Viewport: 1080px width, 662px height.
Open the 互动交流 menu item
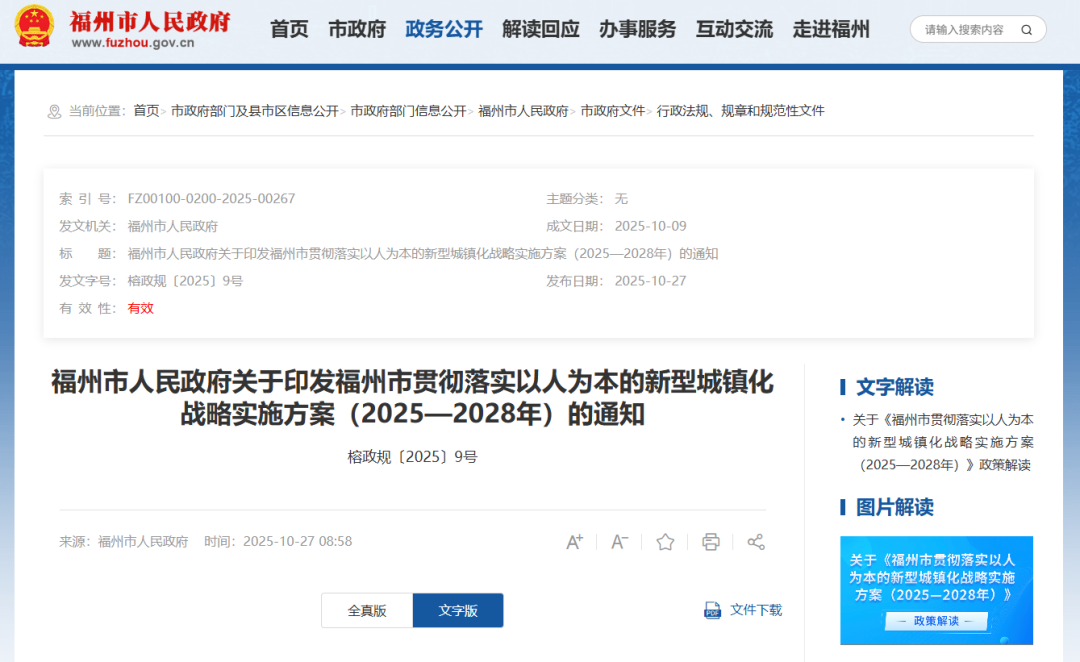[x=734, y=29]
